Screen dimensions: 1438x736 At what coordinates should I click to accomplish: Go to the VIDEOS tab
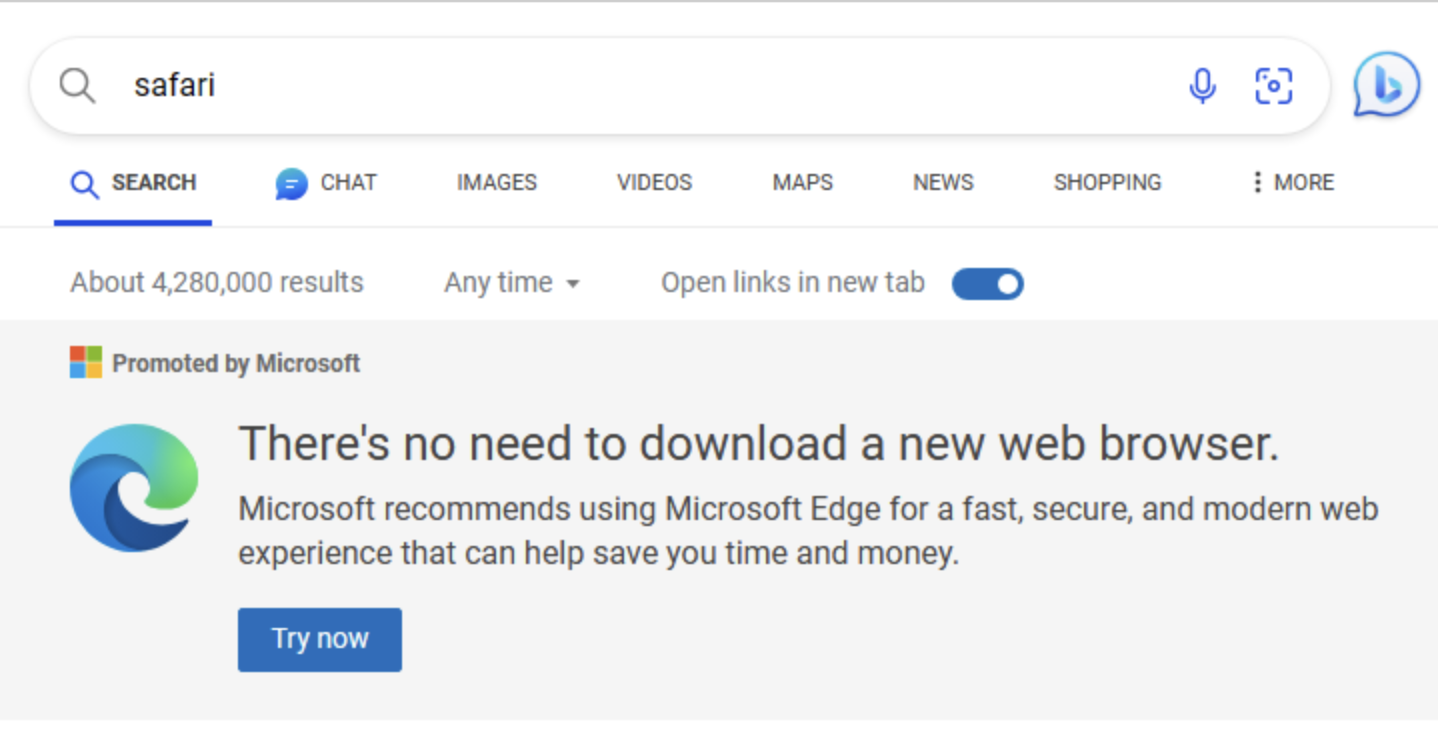[x=654, y=183]
